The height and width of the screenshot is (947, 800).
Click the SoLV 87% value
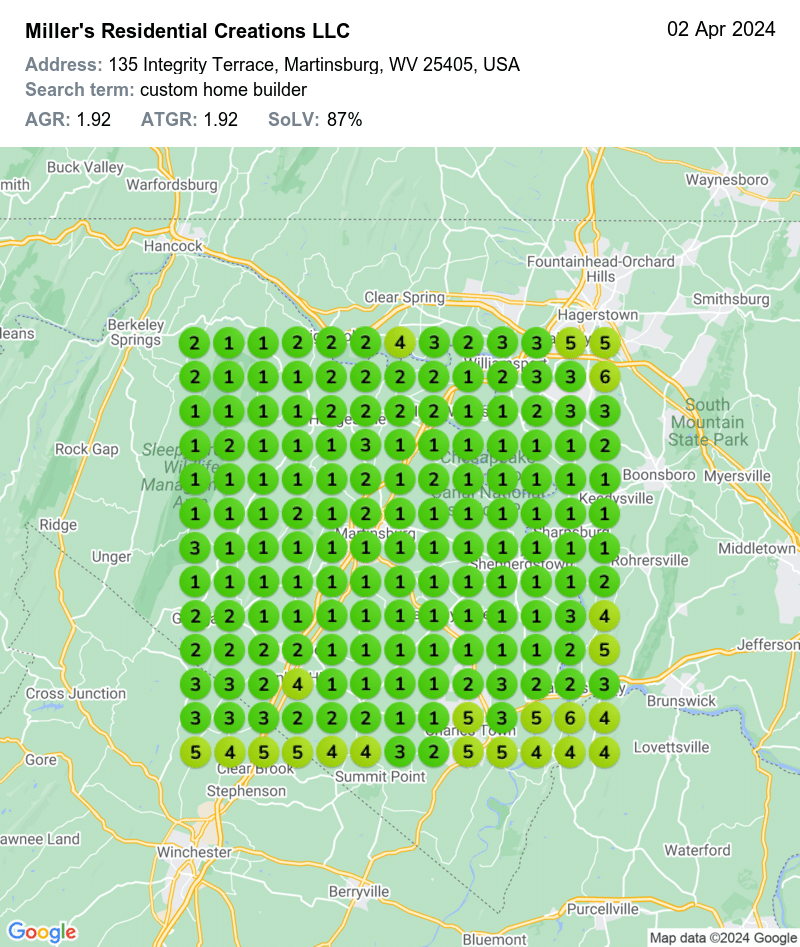[x=344, y=119]
